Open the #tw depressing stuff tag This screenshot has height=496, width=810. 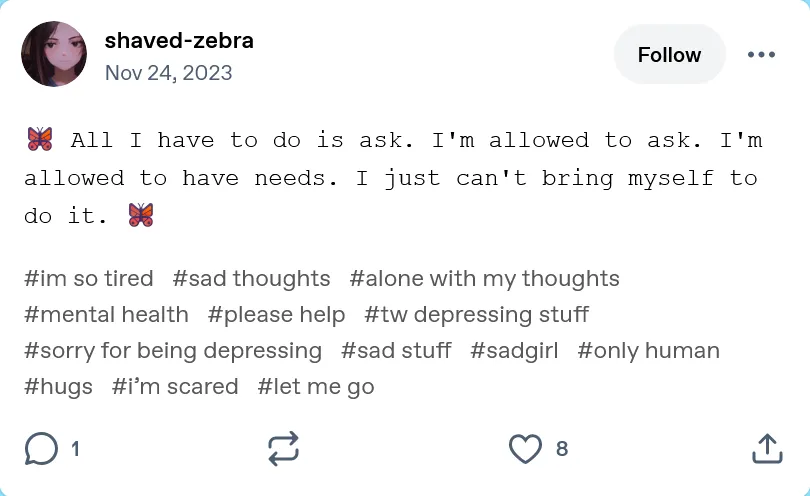pyautogui.click(x=476, y=315)
